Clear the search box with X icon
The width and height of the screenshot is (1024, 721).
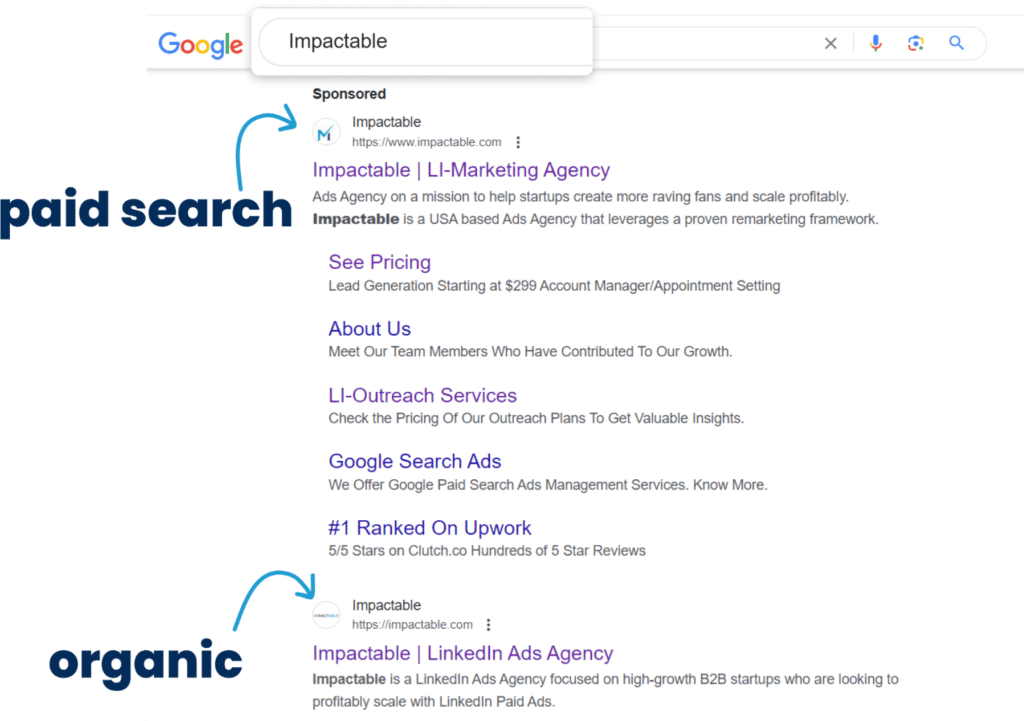click(x=830, y=43)
